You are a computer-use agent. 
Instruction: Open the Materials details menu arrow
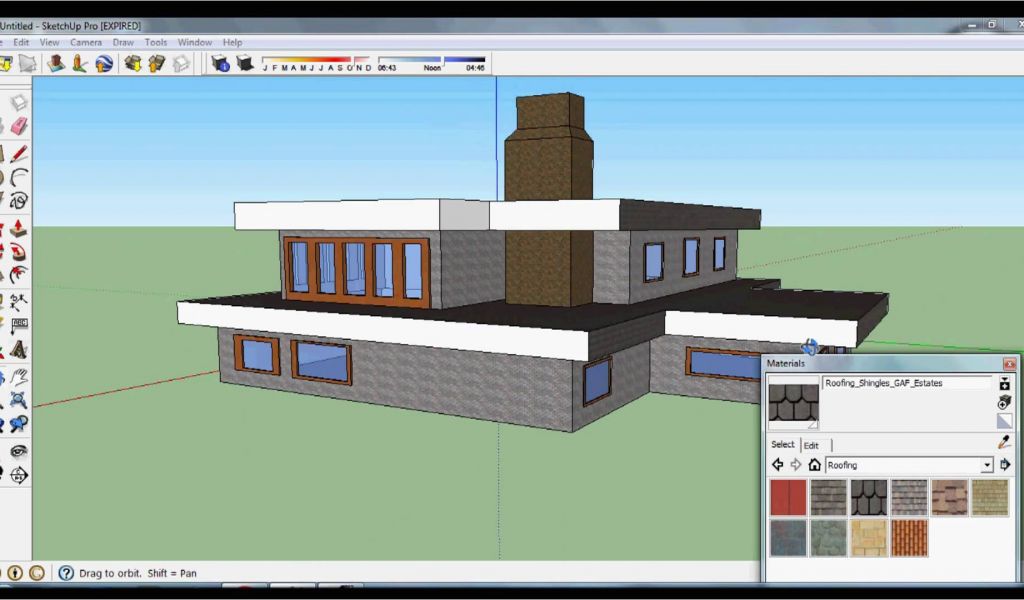(x=1005, y=465)
